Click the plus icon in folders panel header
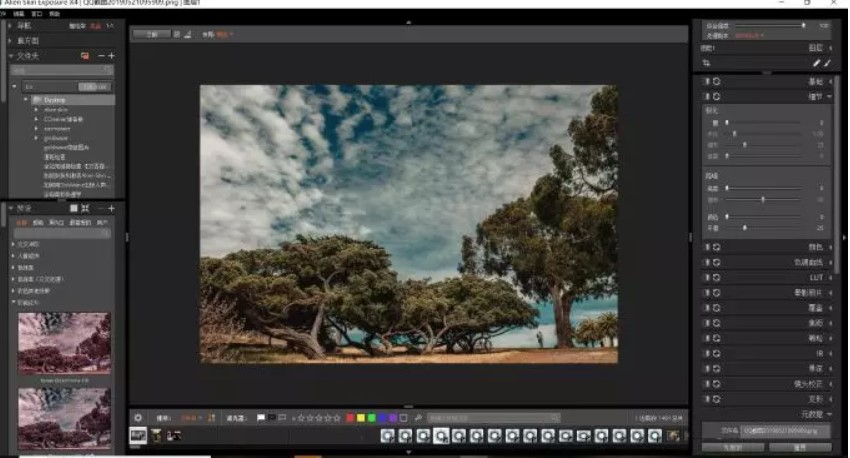The width and height of the screenshot is (850, 458). [111, 55]
